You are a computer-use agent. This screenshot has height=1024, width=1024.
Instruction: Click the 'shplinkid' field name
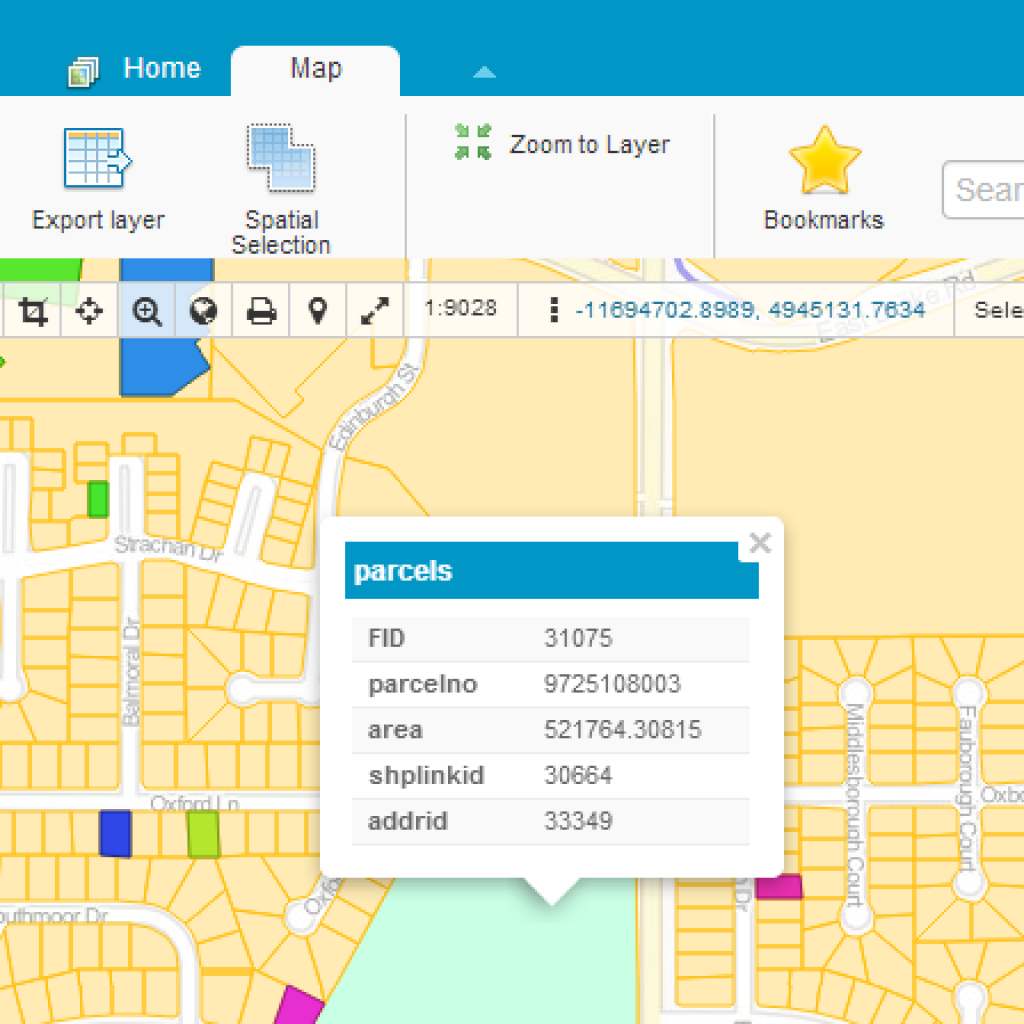[426, 775]
